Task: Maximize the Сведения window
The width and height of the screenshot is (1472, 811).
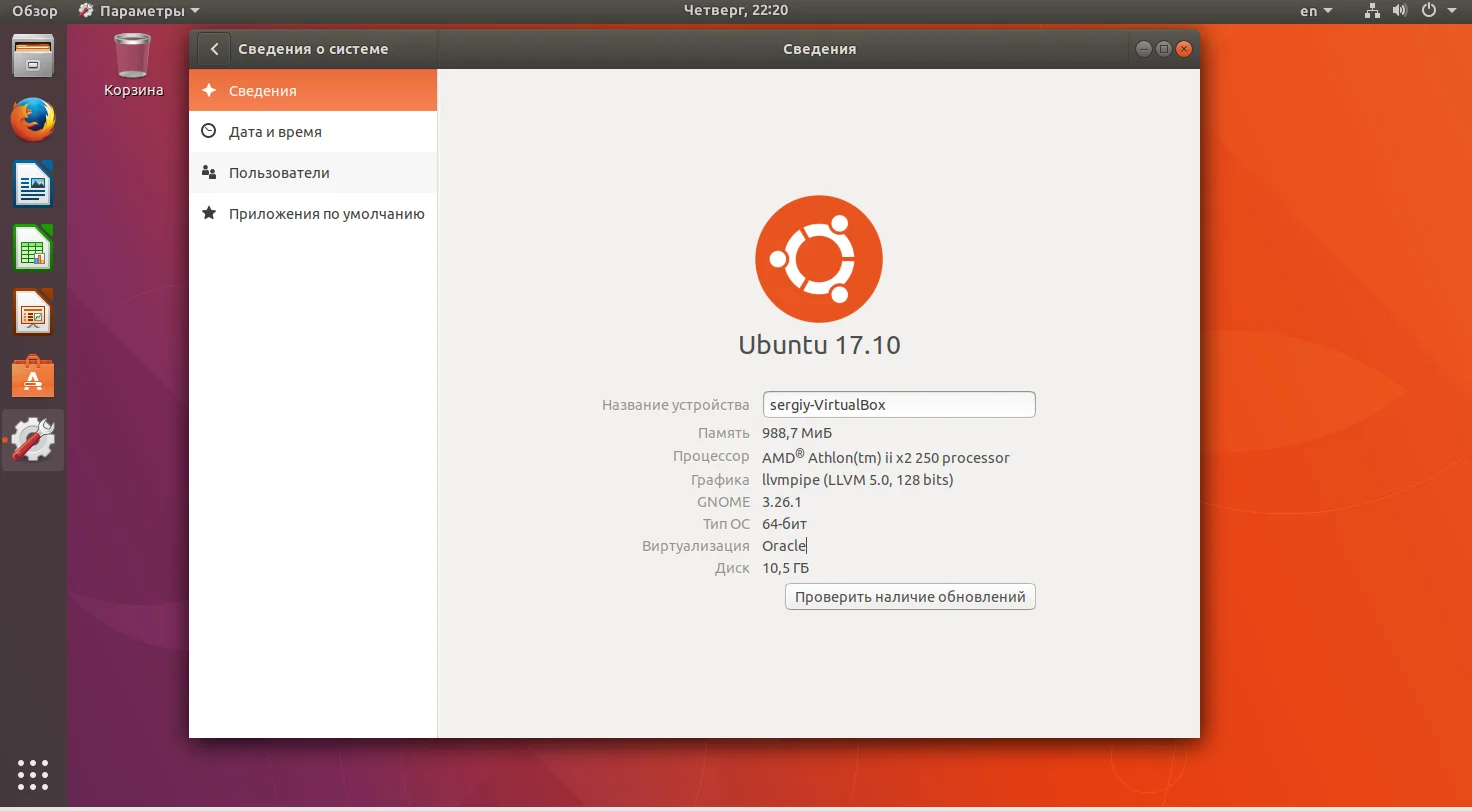Action: (1164, 49)
